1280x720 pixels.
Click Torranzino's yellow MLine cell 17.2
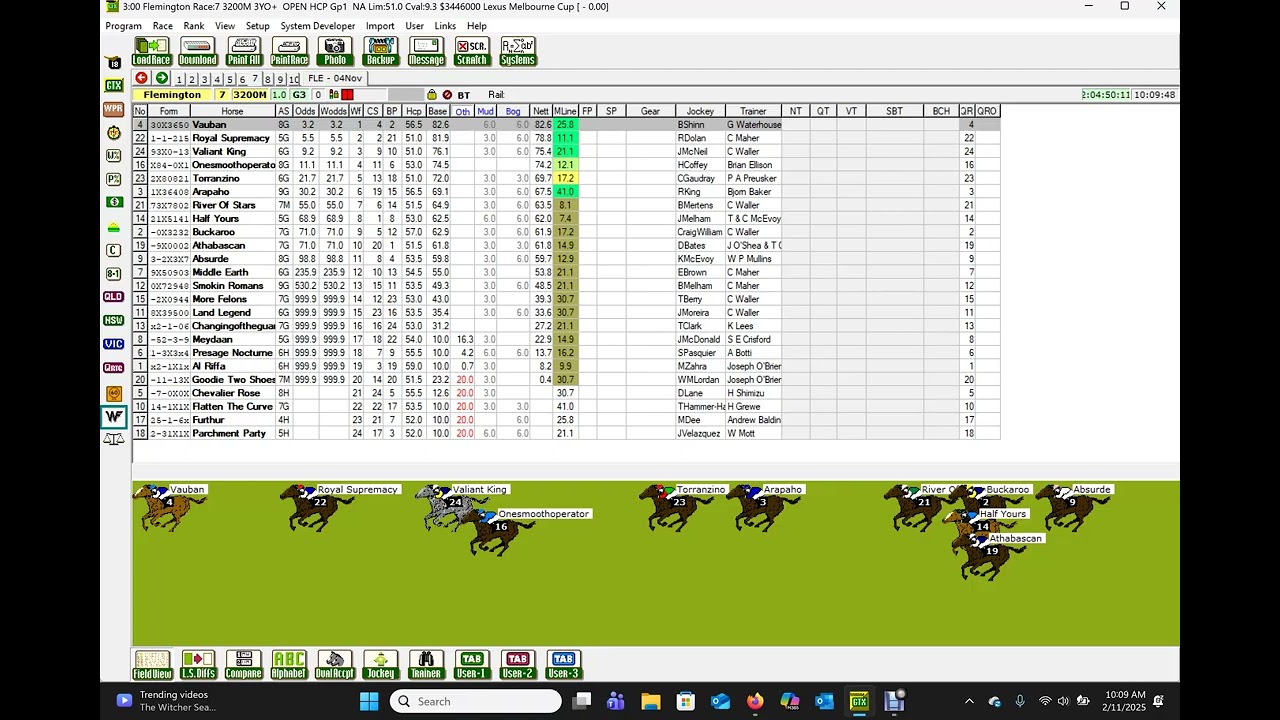coord(565,178)
